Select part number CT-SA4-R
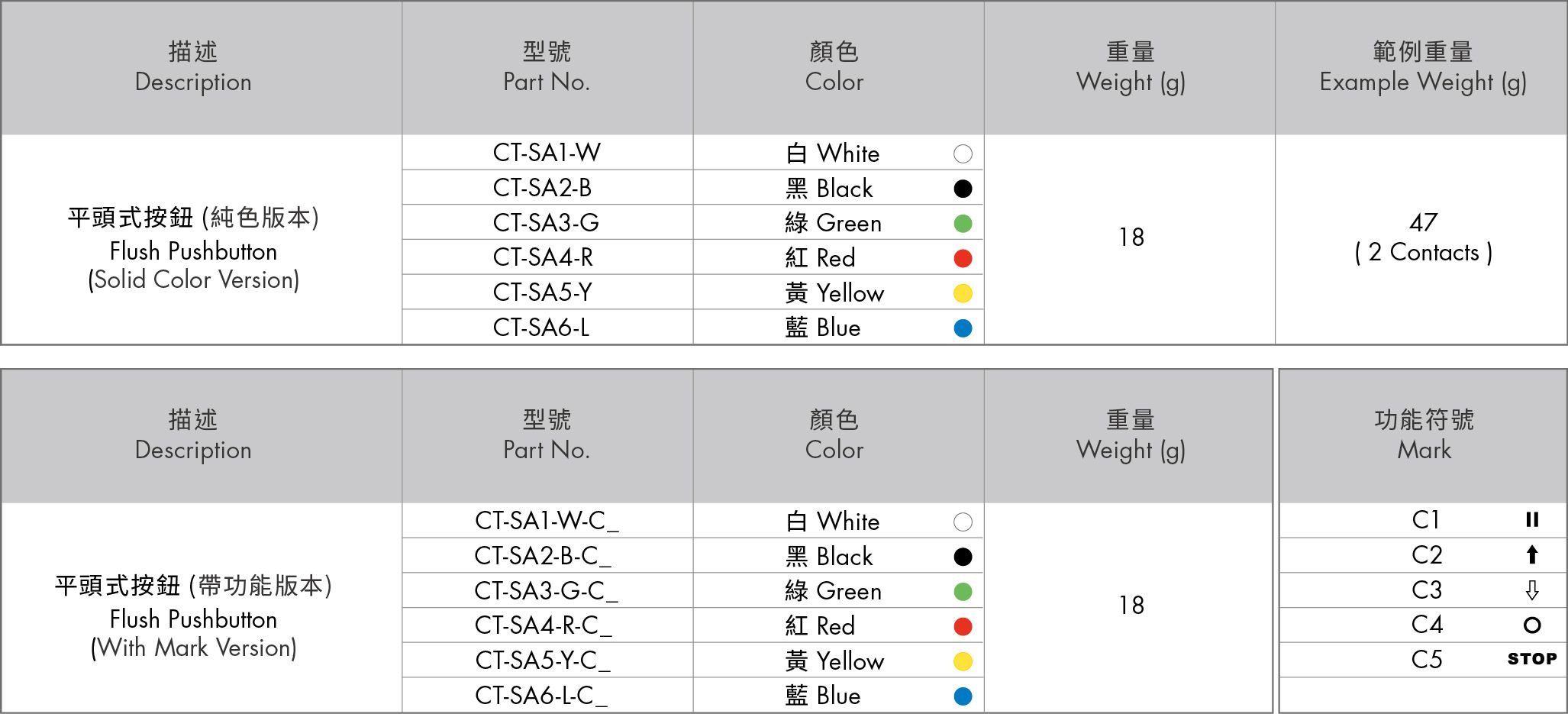 543,257
